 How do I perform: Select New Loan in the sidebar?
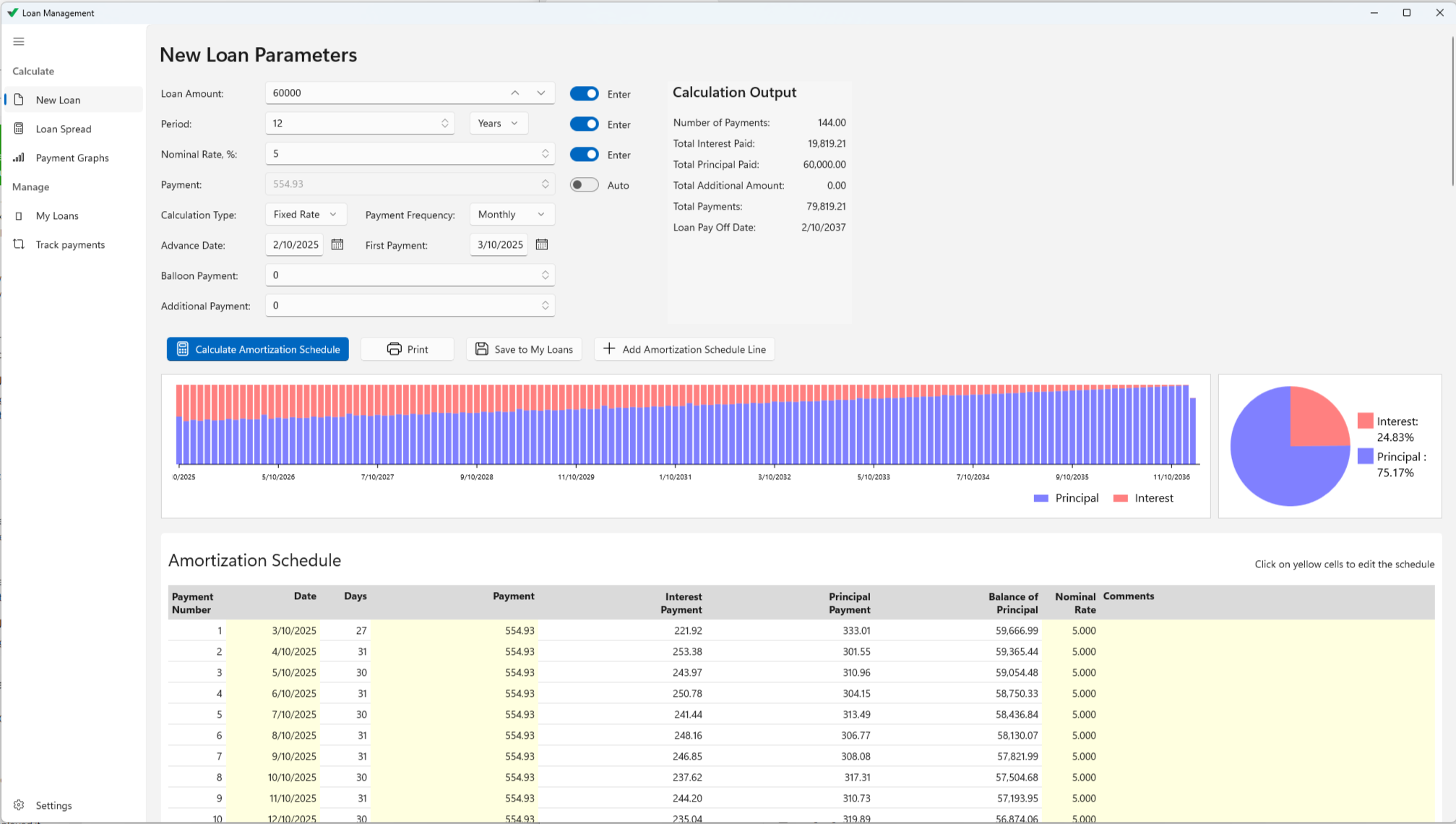click(x=59, y=100)
